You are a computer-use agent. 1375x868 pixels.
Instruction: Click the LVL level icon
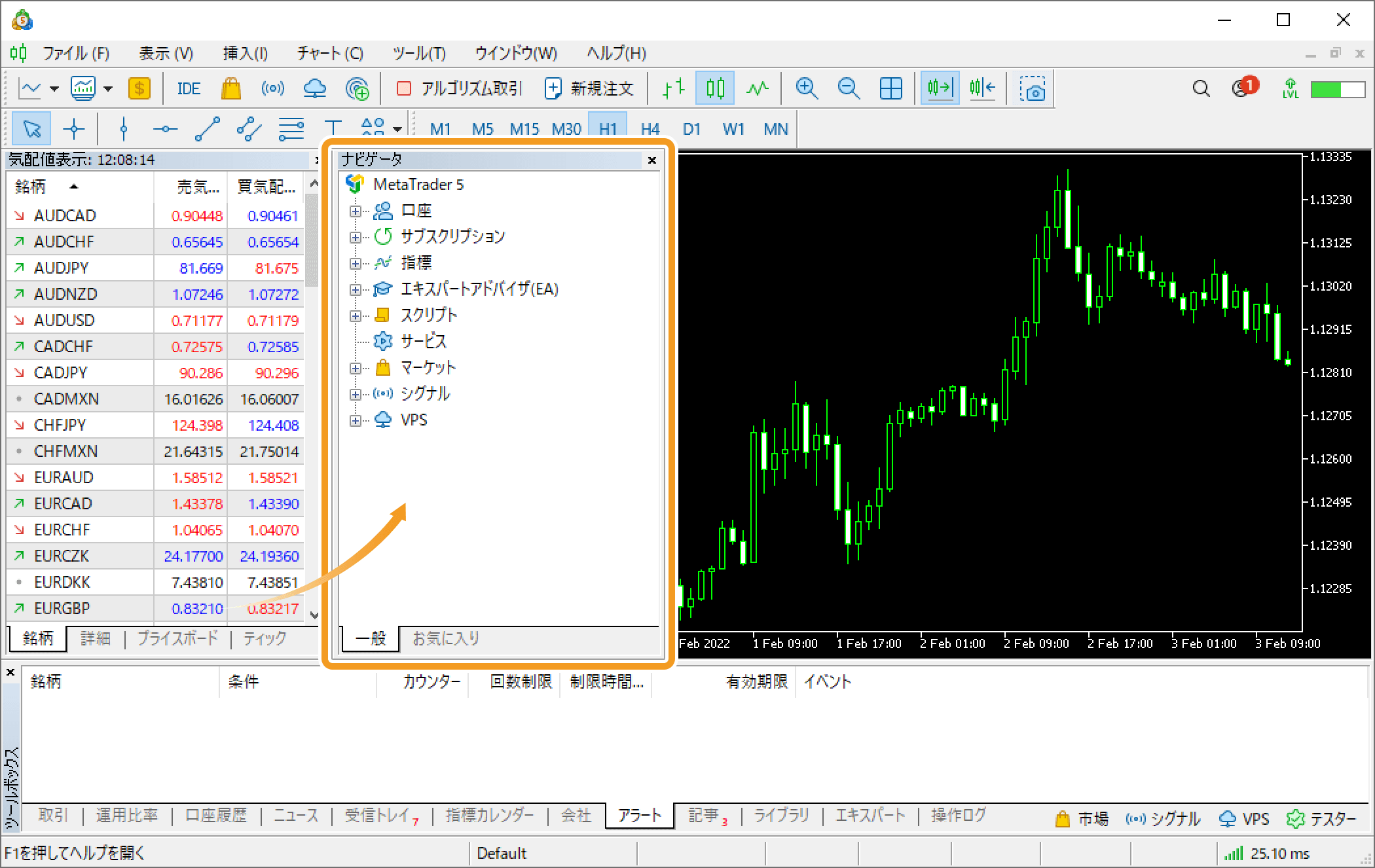click(x=1291, y=88)
